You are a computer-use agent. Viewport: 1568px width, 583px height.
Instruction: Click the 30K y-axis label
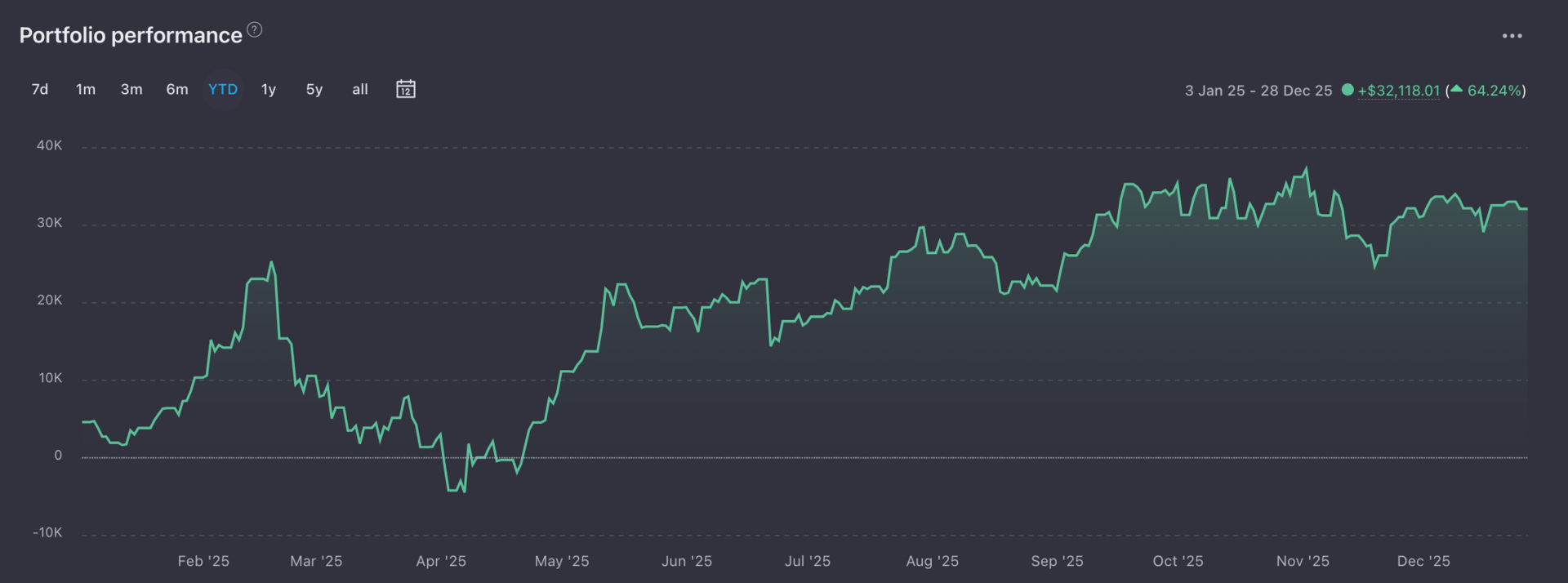click(49, 223)
